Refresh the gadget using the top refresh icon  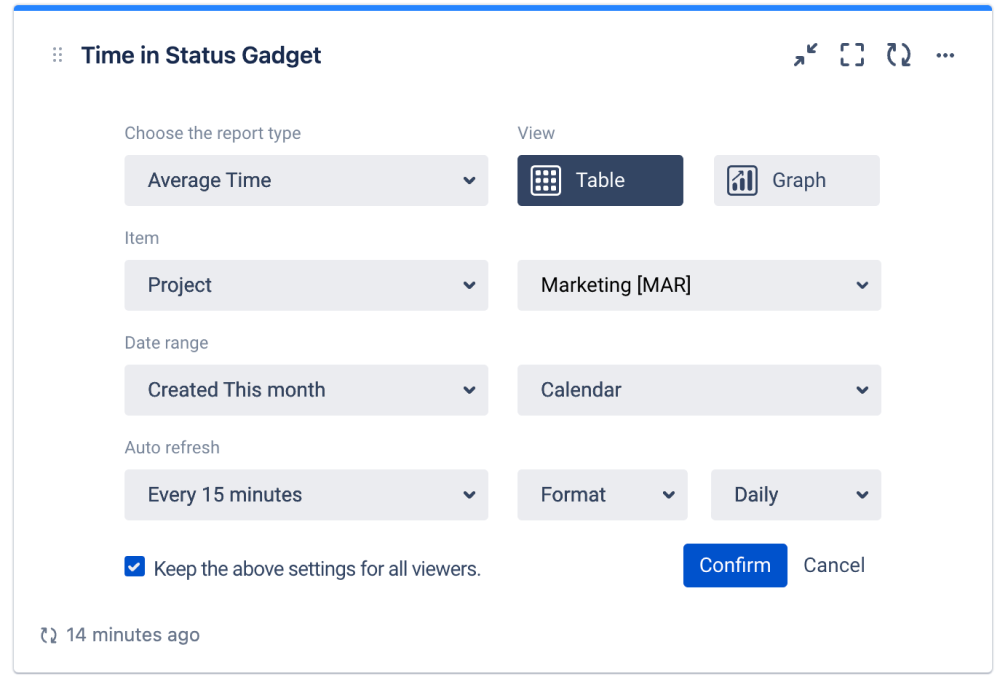(898, 55)
